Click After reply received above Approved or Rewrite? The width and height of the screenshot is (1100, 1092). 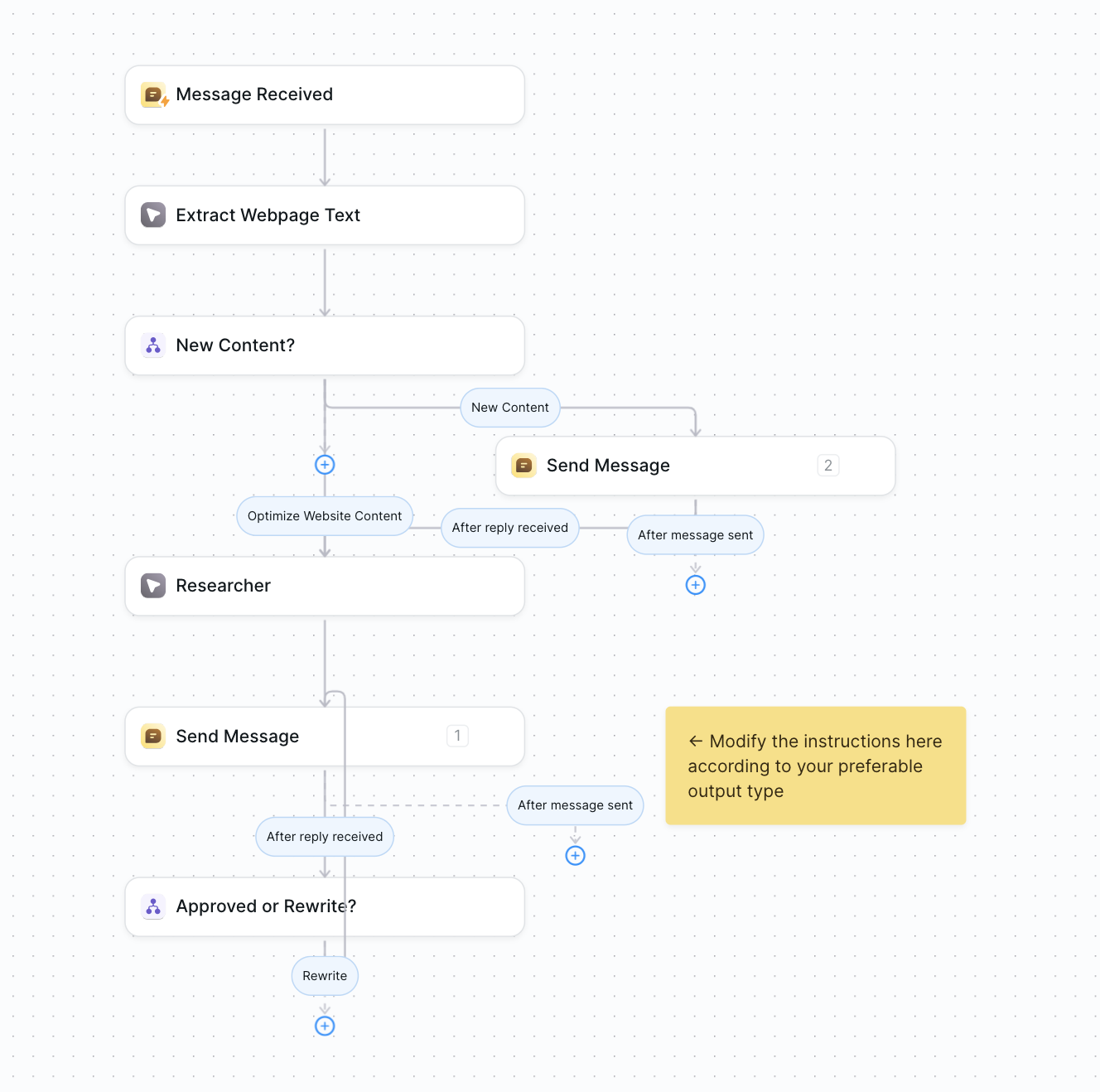coord(325,836)
